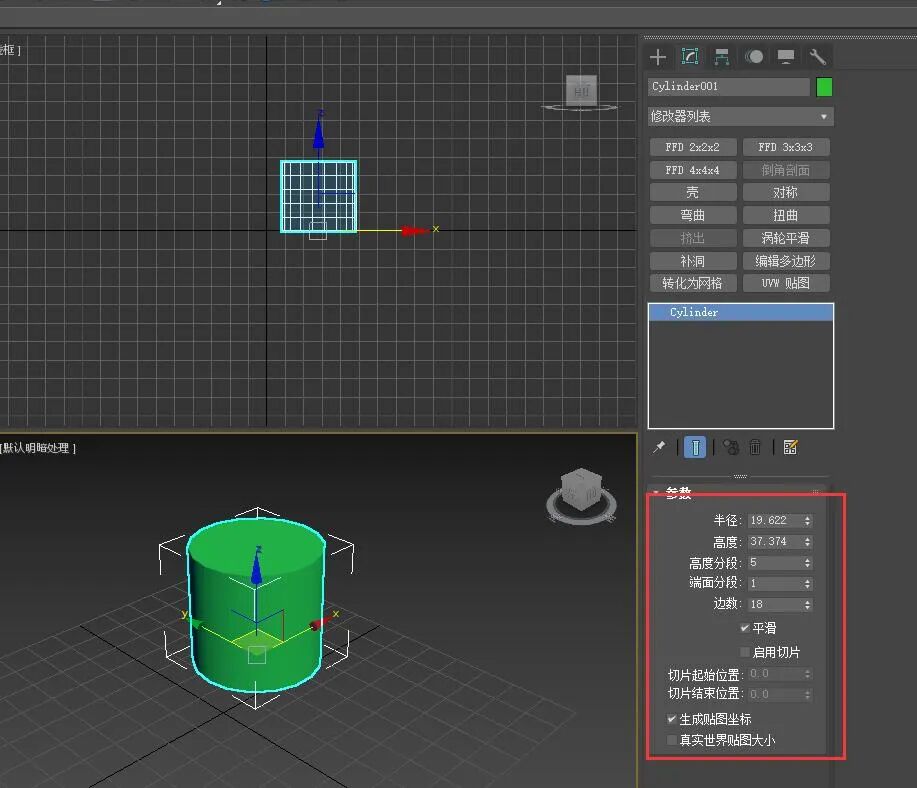Click the 高度 spinner arrows

coord(807,542)
